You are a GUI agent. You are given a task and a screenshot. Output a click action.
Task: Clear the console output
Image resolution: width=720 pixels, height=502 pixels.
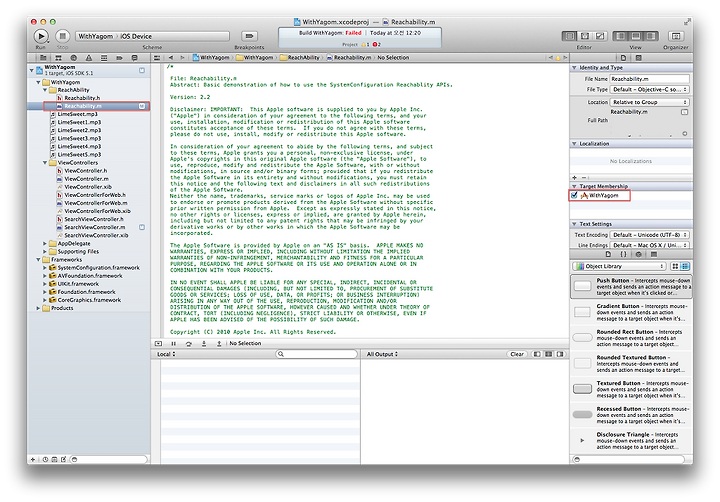point(517,354)
